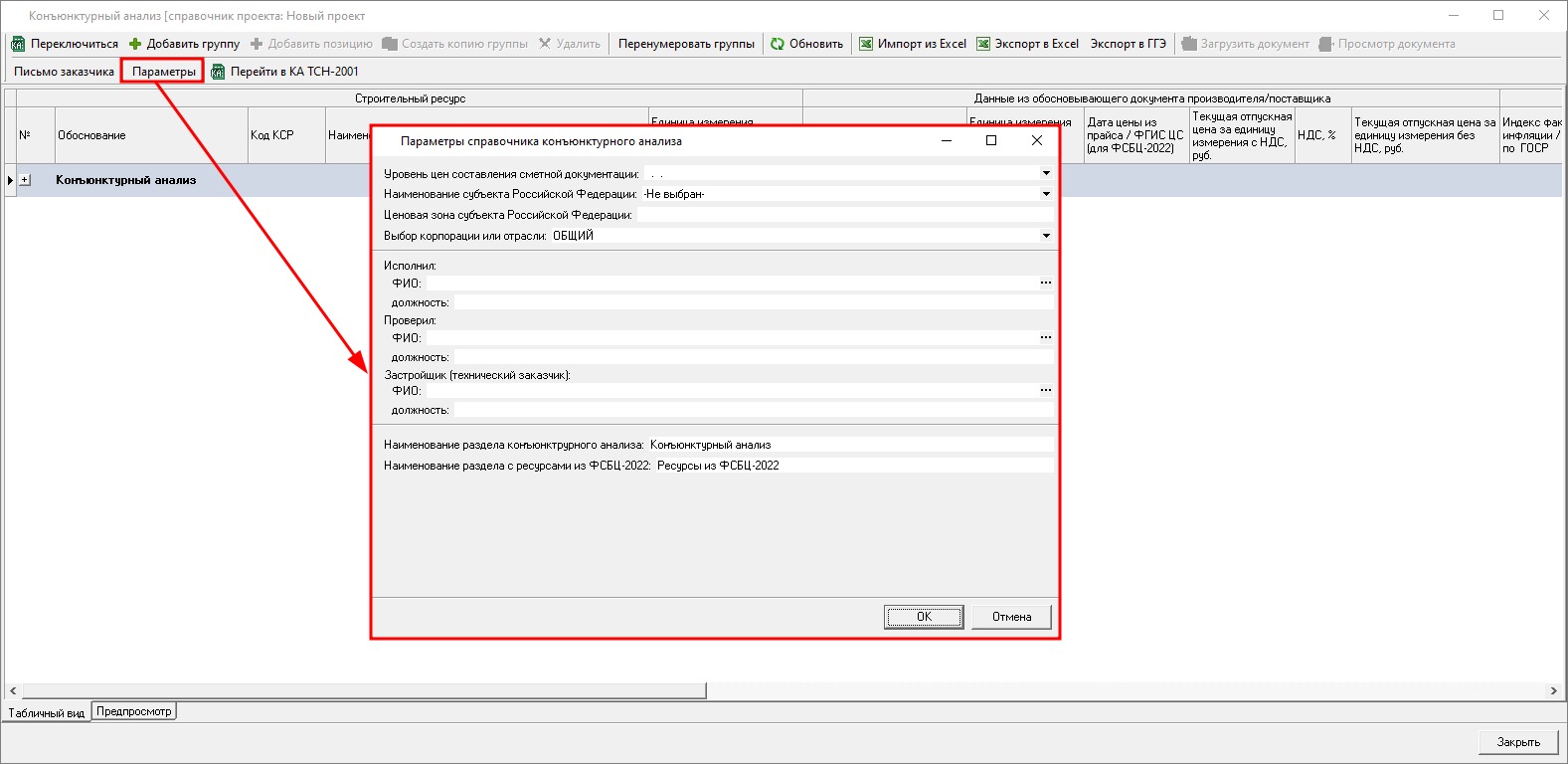
Task: Confirm the dialog with OK
Action: pyautogui.click(x=923, y=617)
